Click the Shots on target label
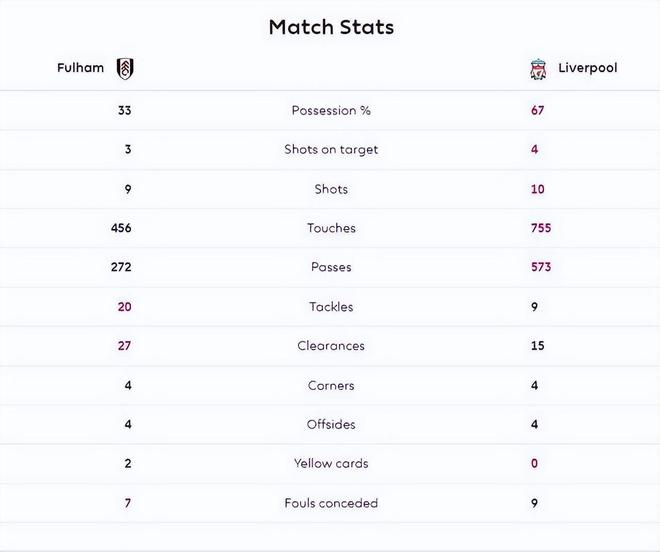 [331, 149]
